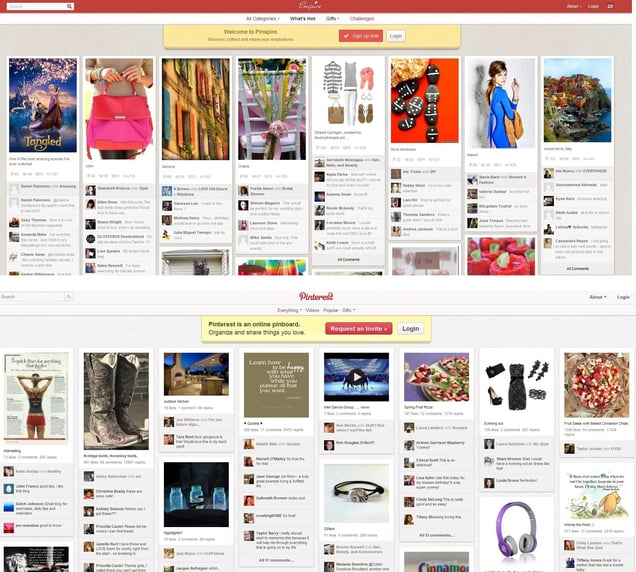Click Login link in Pinspire red header
The image size is (636, 572).
click(593, 6)
